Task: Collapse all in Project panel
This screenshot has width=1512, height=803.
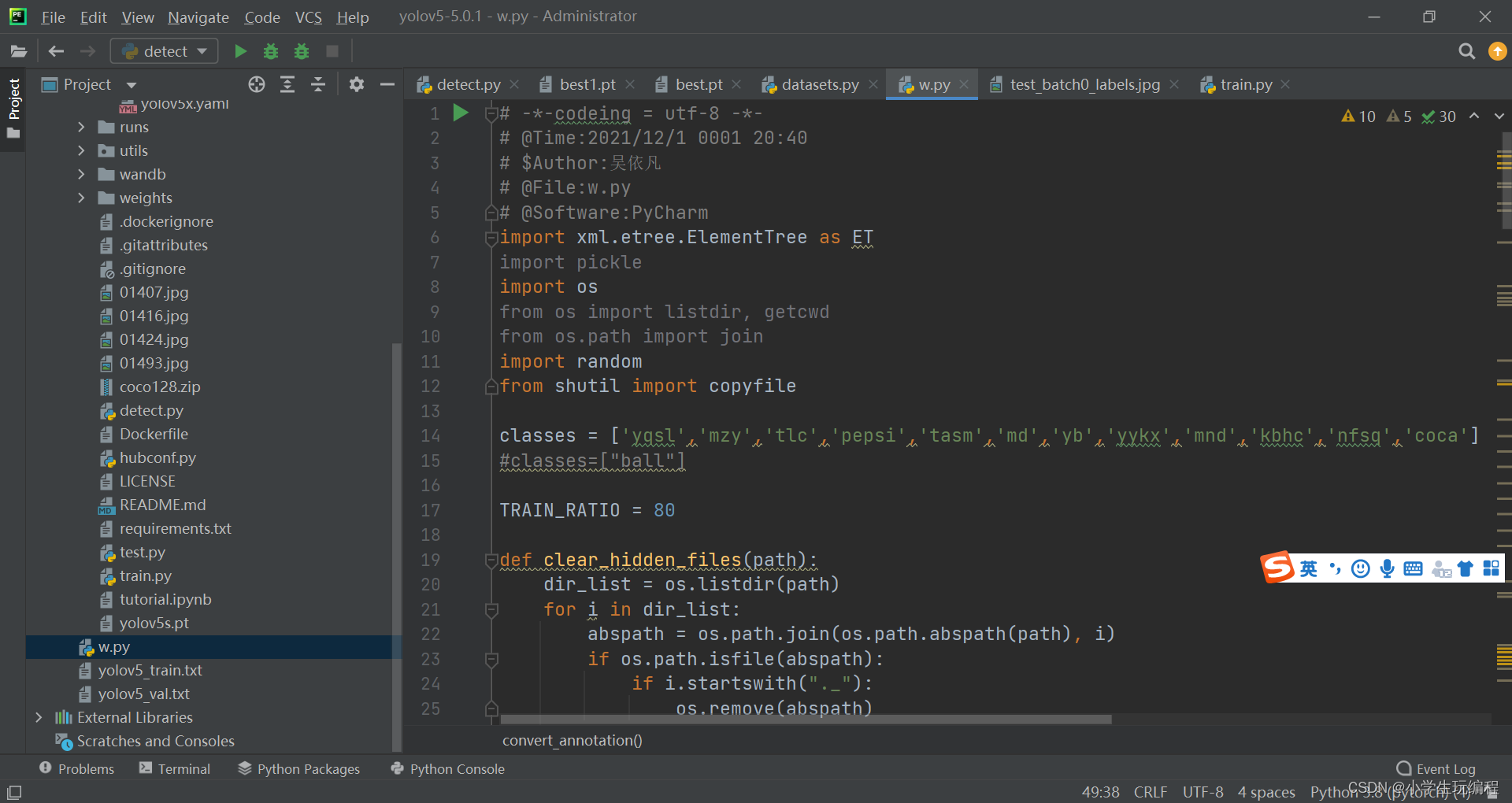Action: [318, 84]
